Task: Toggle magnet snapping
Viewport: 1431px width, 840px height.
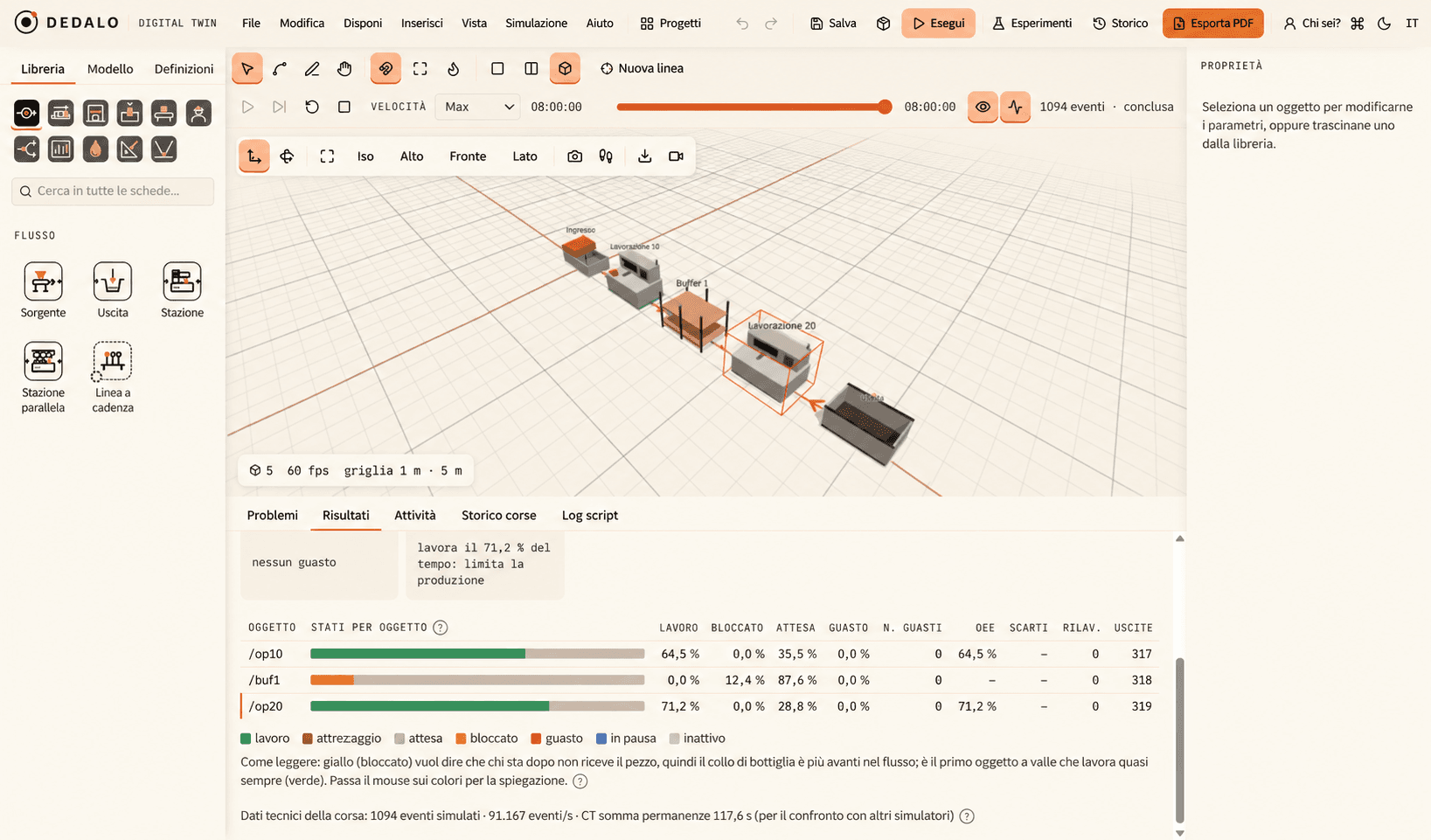Action: tap(386, 68)
